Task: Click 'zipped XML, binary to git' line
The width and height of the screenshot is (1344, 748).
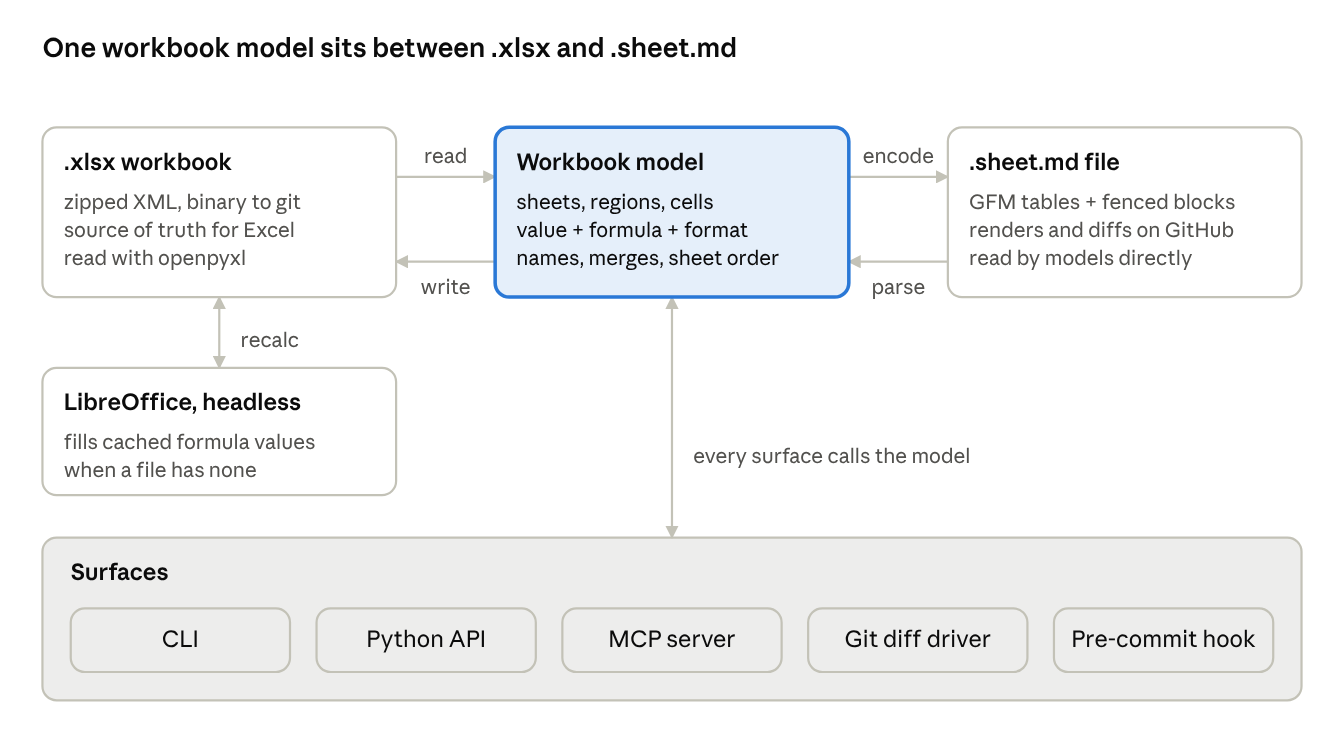Action: click(x=182, y=202)
